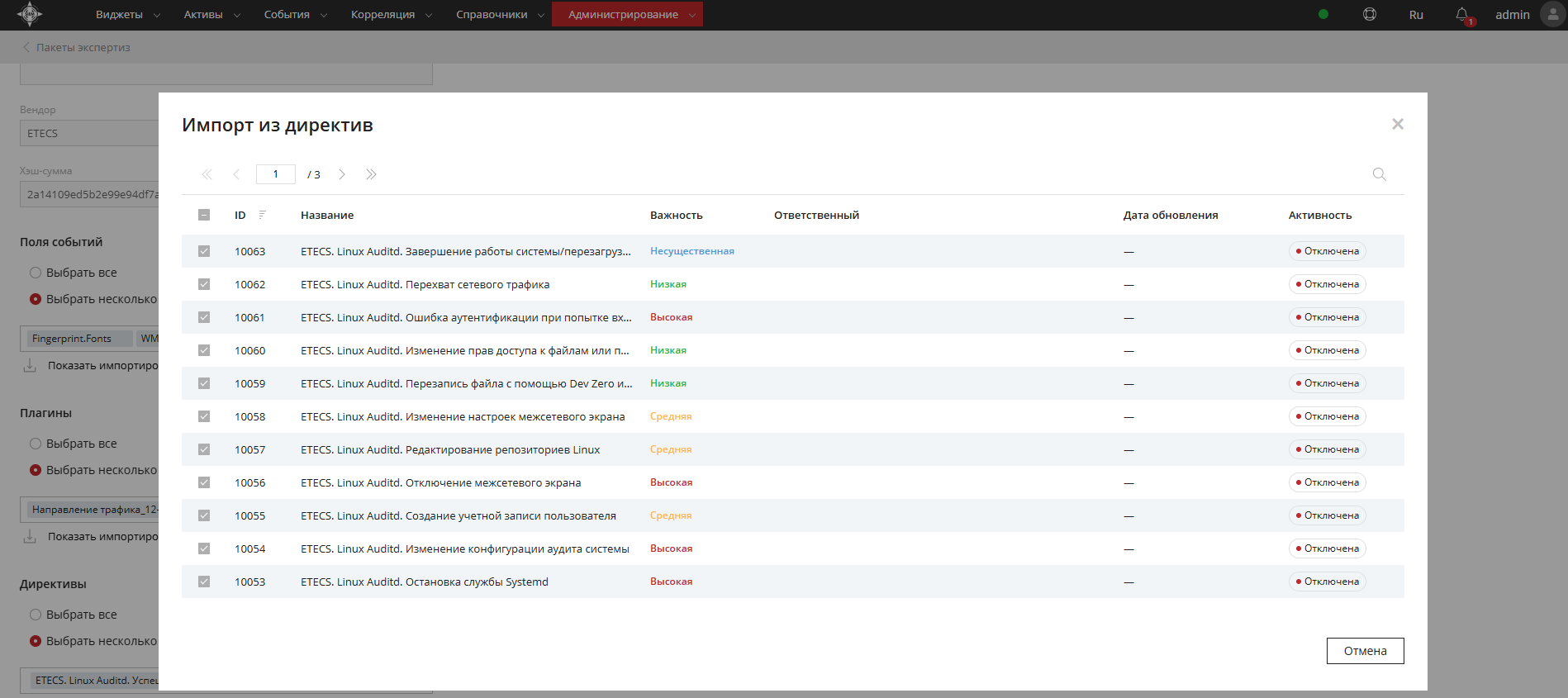
Task: Uncheck directive 10056 checkbox
Action: click(204, 482)
